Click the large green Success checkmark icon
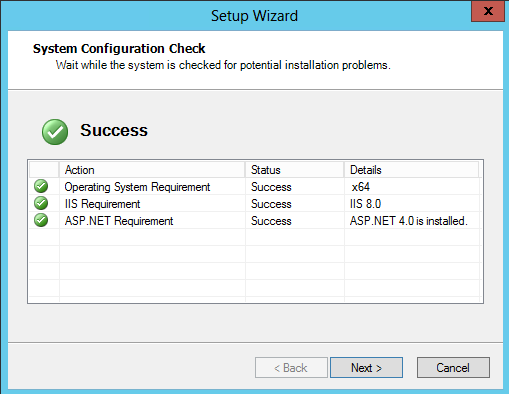Image resolution: width=509 pixels, height=394 pixels. [55, 132]
